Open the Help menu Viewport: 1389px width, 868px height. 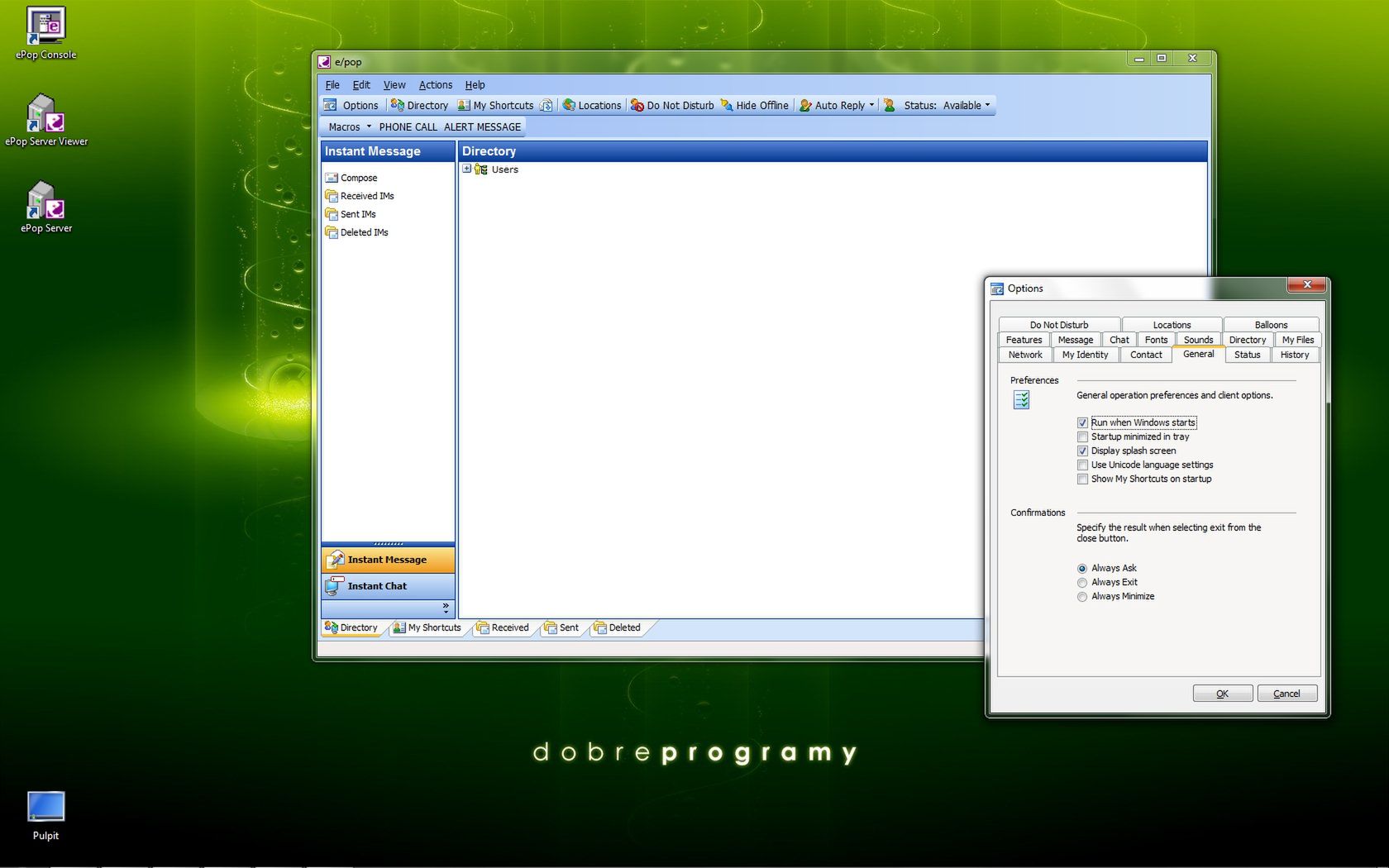(x=475, y=84)
